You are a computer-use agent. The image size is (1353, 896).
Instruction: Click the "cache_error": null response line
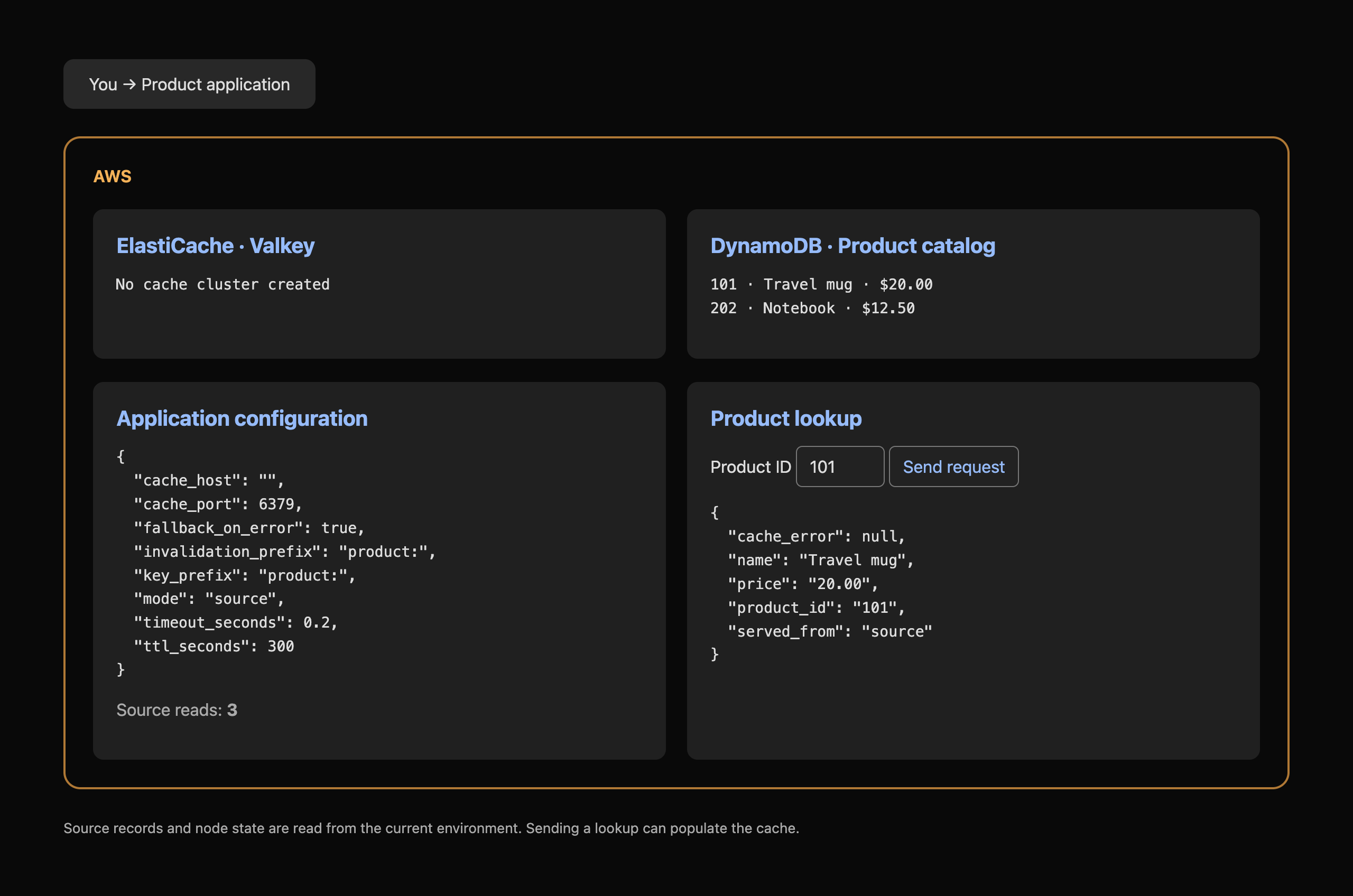816,536
